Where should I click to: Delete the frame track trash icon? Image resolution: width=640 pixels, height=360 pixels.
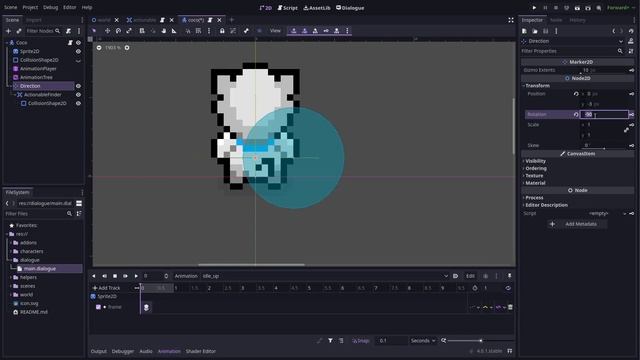(510, 307)
